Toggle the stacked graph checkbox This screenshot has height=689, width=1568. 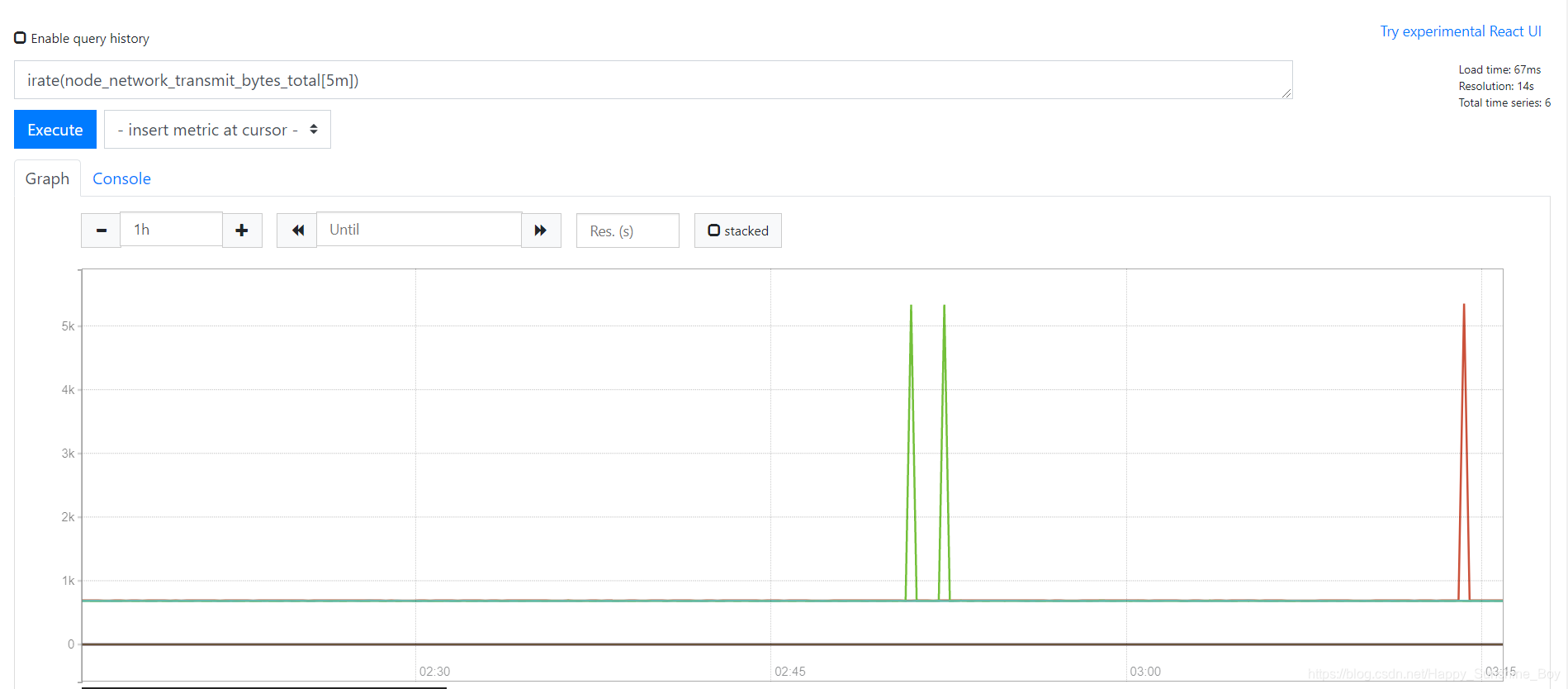[714, 230]
